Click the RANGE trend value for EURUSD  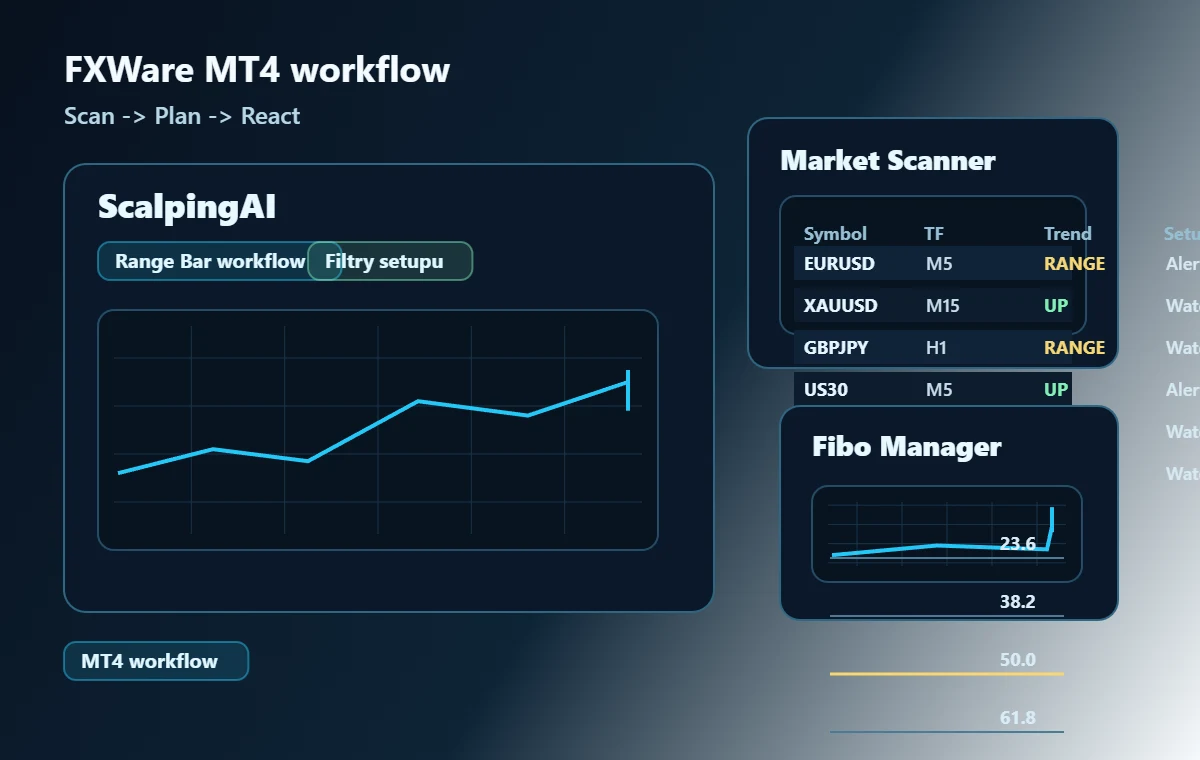click(1075, 264)
